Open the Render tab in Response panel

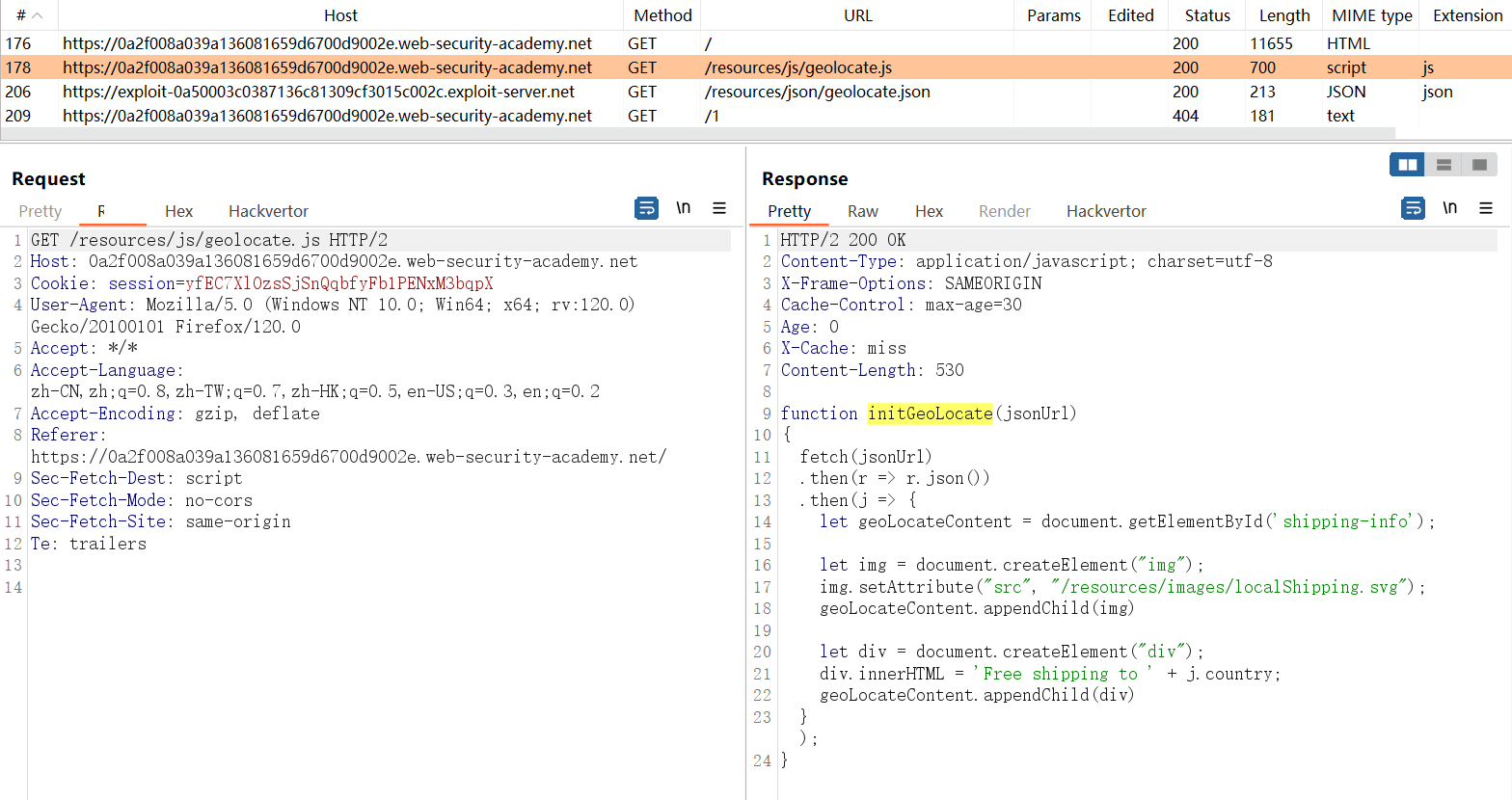pos(1004,211)
